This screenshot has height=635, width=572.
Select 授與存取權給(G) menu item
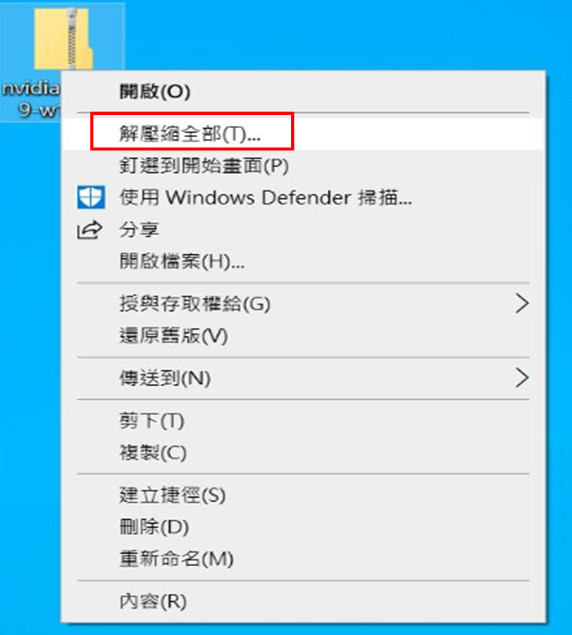(x=303, y=304)
